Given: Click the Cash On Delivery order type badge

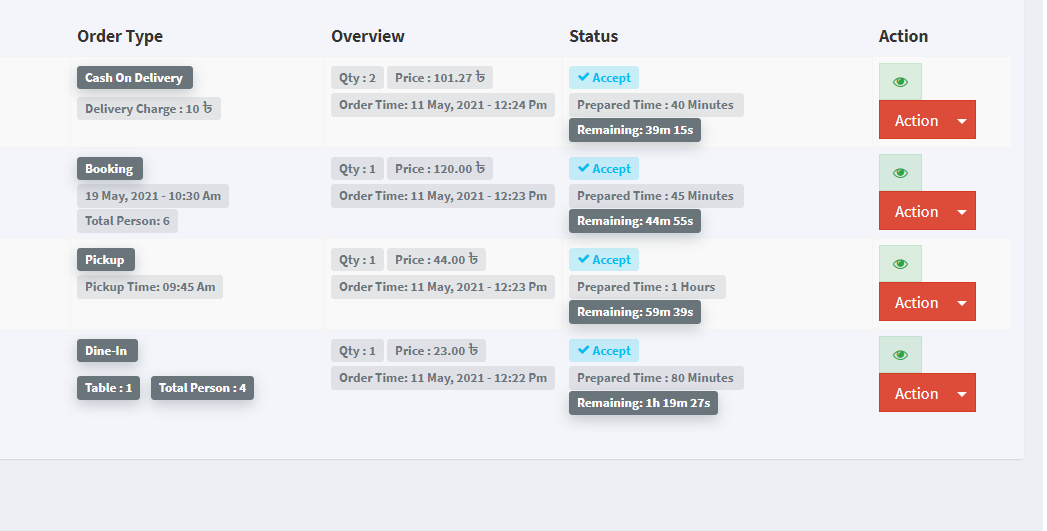Looking at the screenshot, I should point(134,78).
